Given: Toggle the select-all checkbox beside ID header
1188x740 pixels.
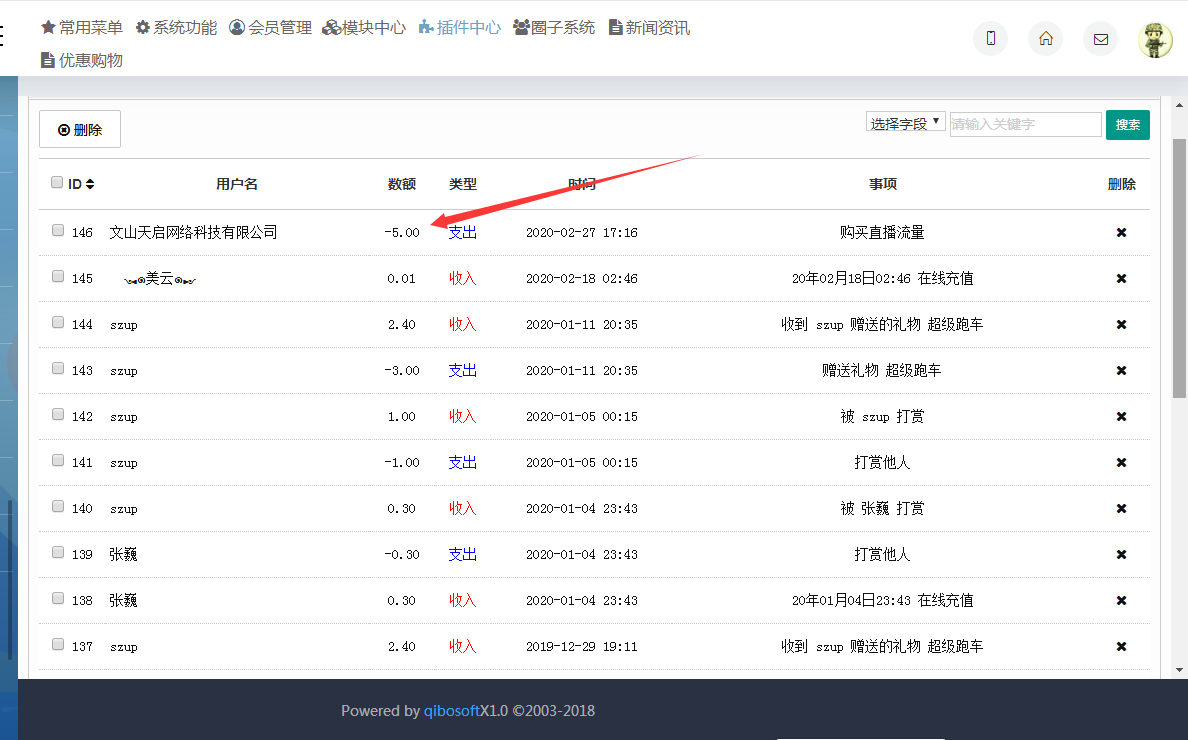Looking at the screenshot, I should 57,183.
